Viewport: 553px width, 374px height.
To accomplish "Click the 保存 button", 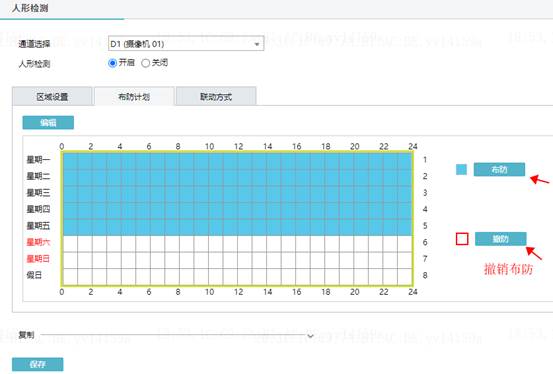I will click(x=38, y=364).
